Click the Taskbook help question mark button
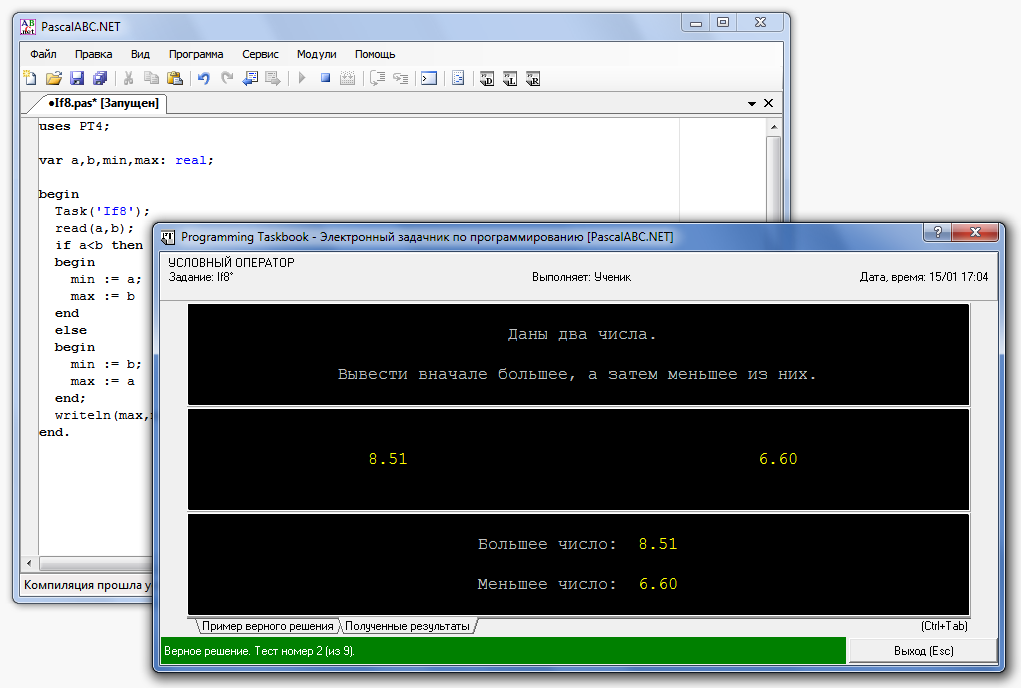This screenshot has height=688, width=1021. [x=937, y=232]
